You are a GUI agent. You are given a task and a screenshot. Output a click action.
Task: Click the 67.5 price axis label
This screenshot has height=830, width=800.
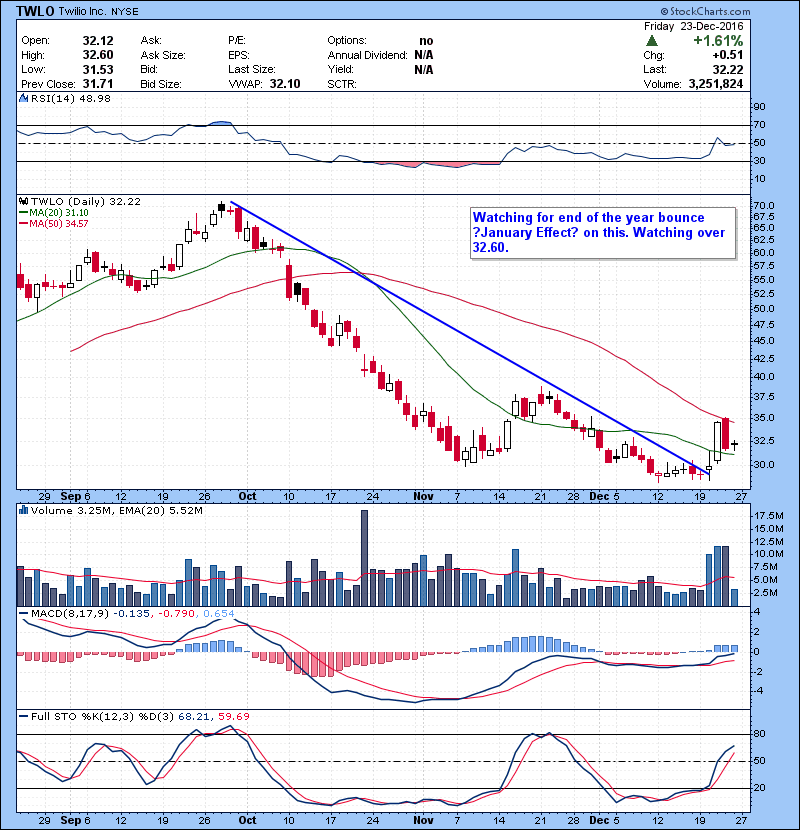point(763,216)
